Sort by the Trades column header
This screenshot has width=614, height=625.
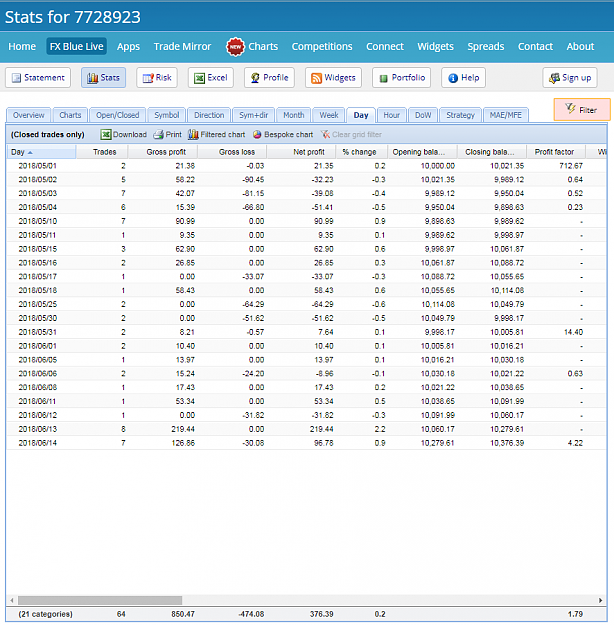pos(102,152)
